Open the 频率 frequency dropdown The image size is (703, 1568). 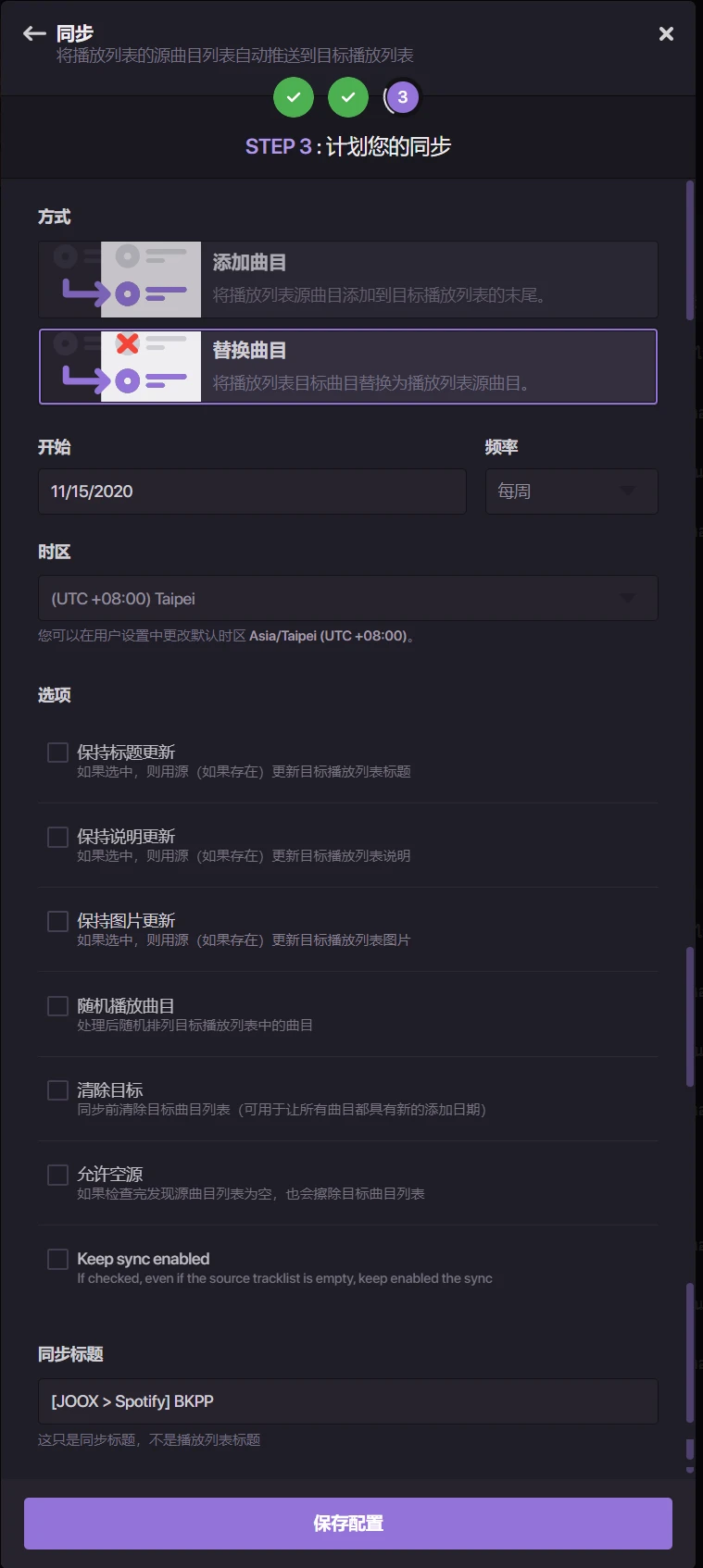571,492
